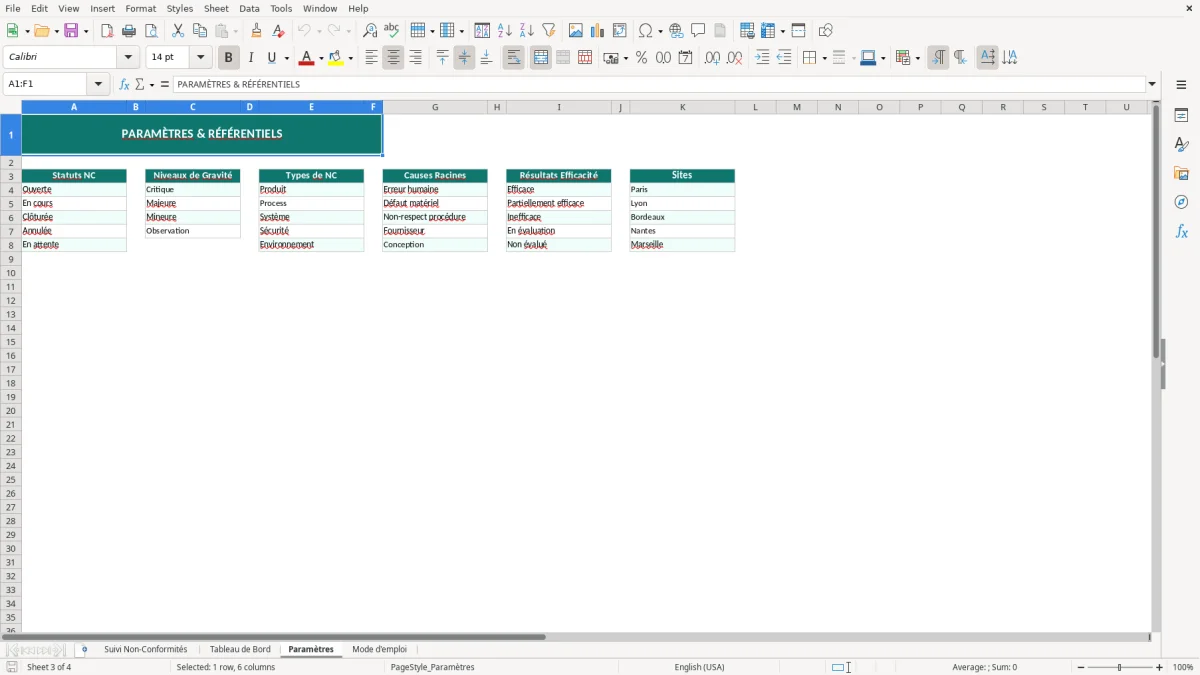Format the number as percent

click(641, 58)
